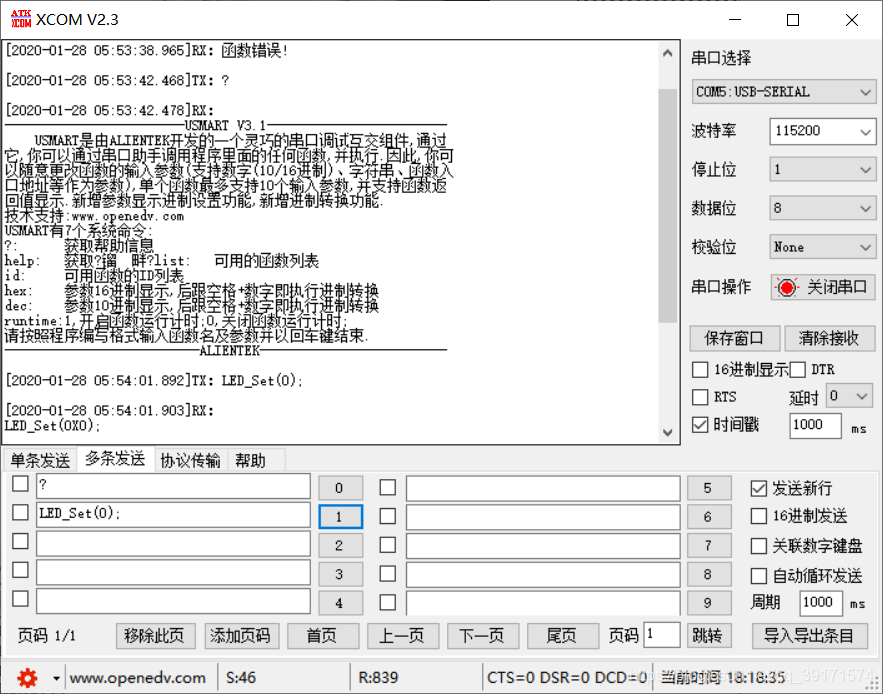Open the small arrow next to the gear icon
883x694 pixels.
coord(56,678)
